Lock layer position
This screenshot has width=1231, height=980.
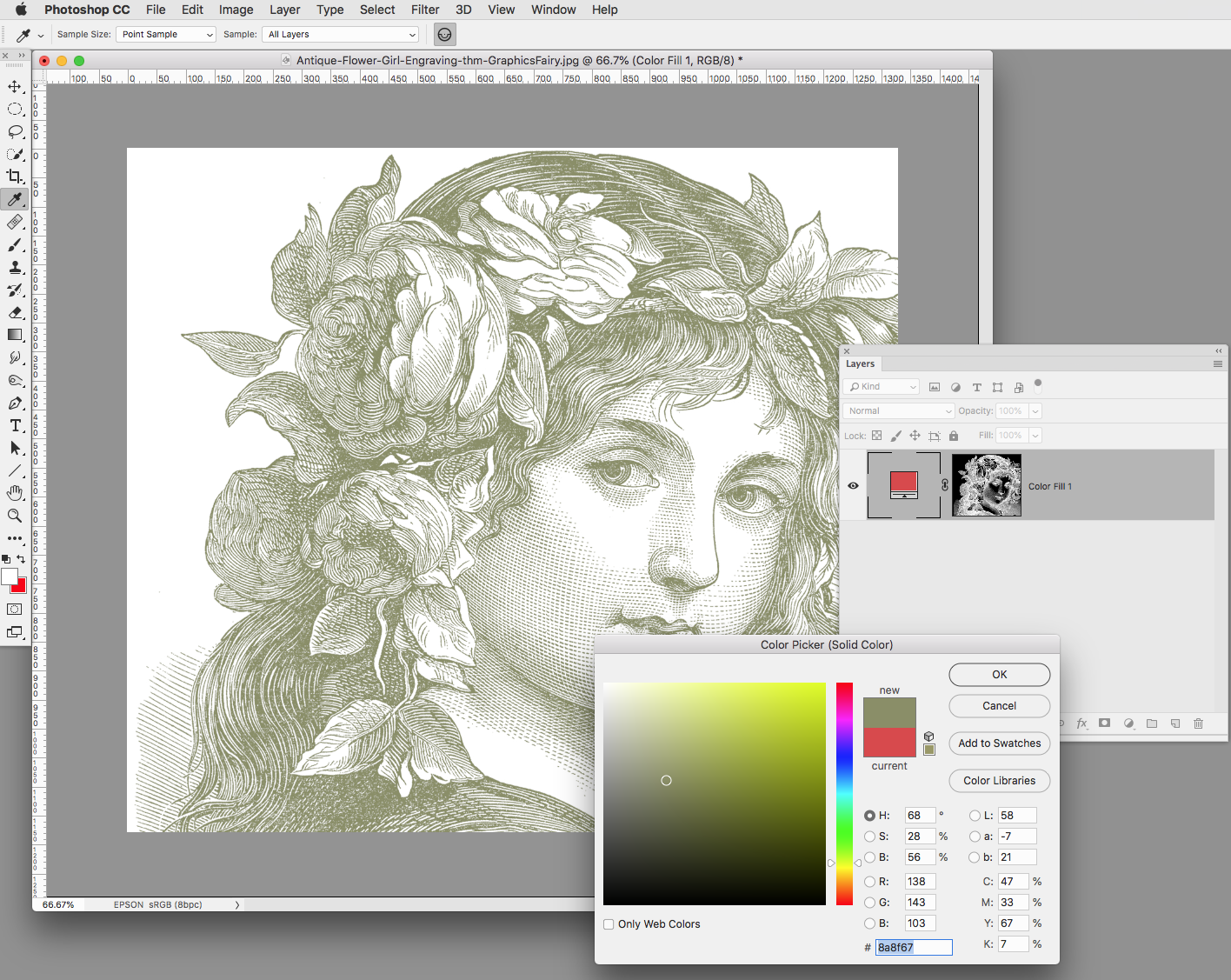915,436
